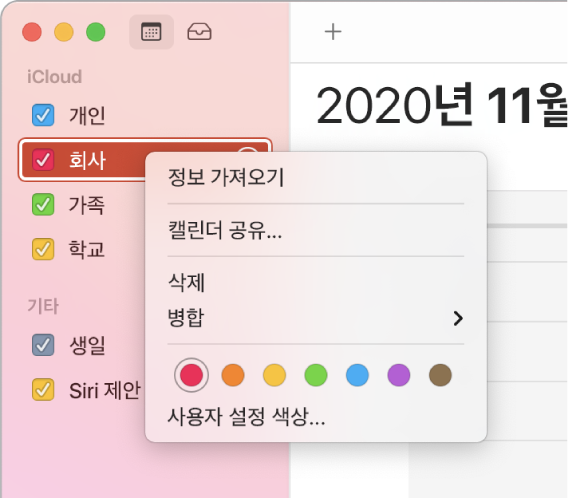Select the 학교 calendar name
Screen dimensions: 569x500
pyautogui.click(x=87, y=249)
